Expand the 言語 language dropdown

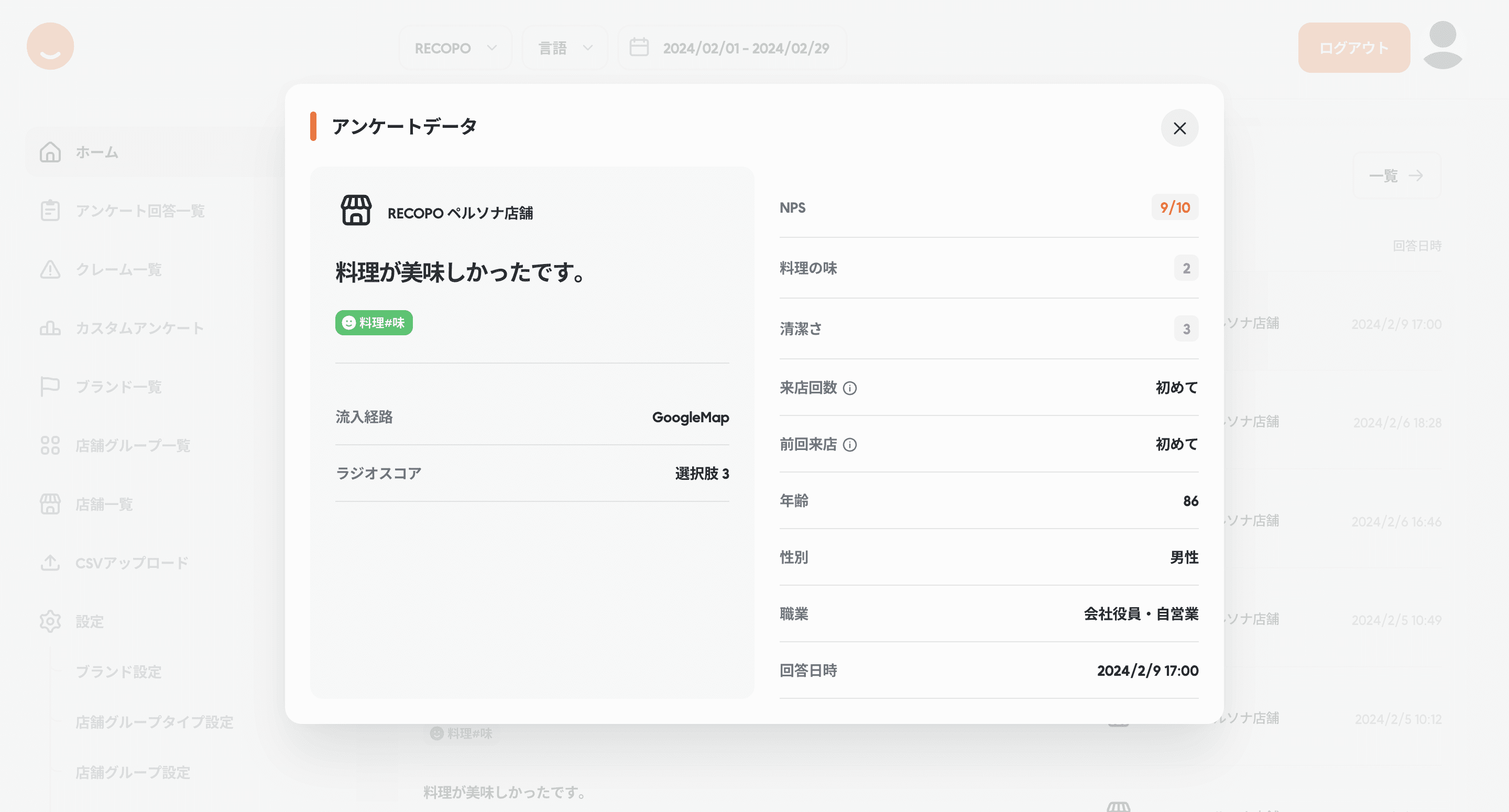coord(565,48)
